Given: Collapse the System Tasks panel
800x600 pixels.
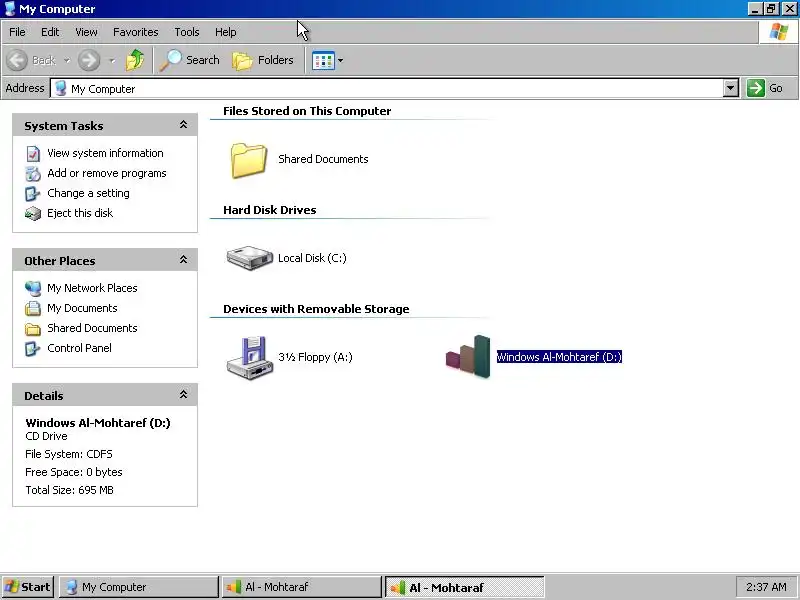Looking at the screenshot, I should coord(183,125).
